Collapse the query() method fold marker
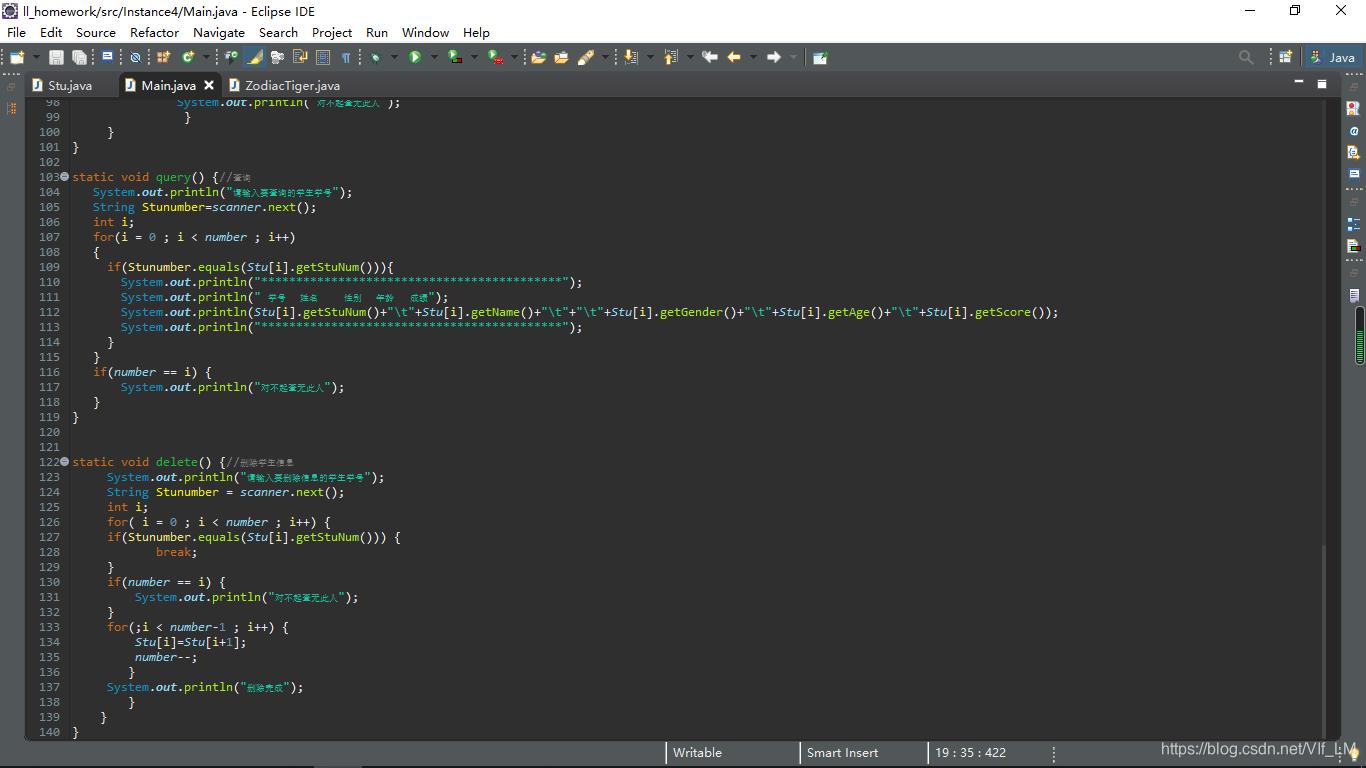Screen dimensions: 1366x768 [x=65, y=177]
